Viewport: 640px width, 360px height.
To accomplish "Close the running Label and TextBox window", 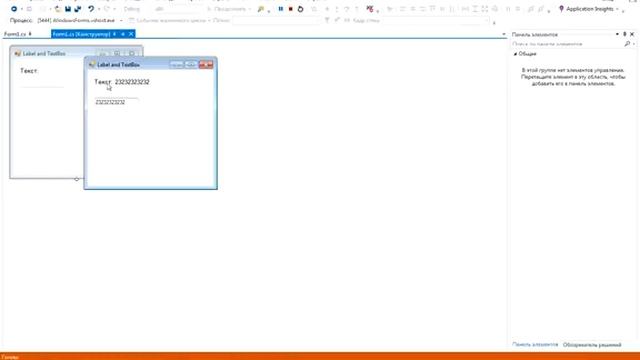I will [x=206, y=64].
